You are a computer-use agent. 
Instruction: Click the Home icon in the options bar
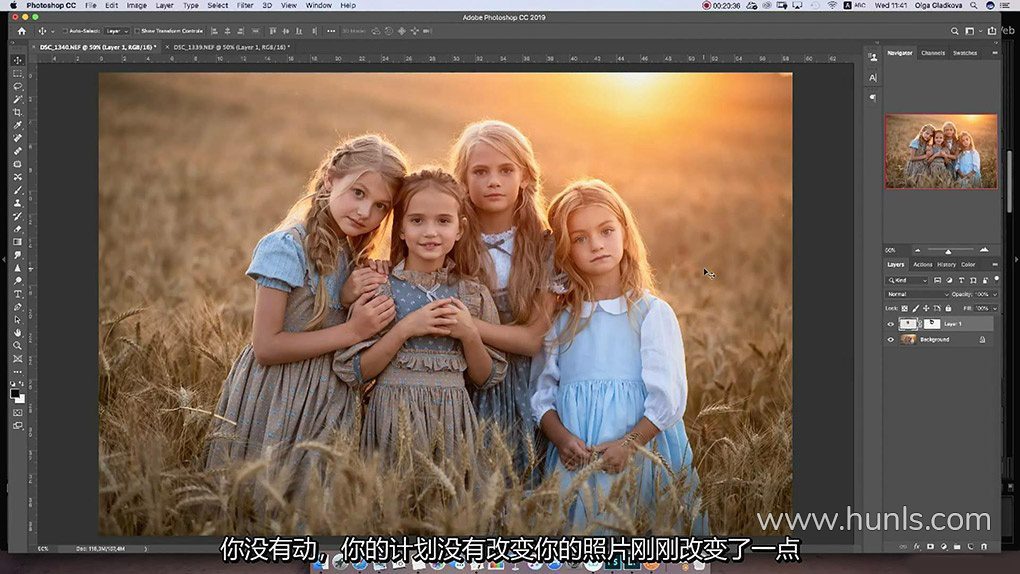click(21, 31)
